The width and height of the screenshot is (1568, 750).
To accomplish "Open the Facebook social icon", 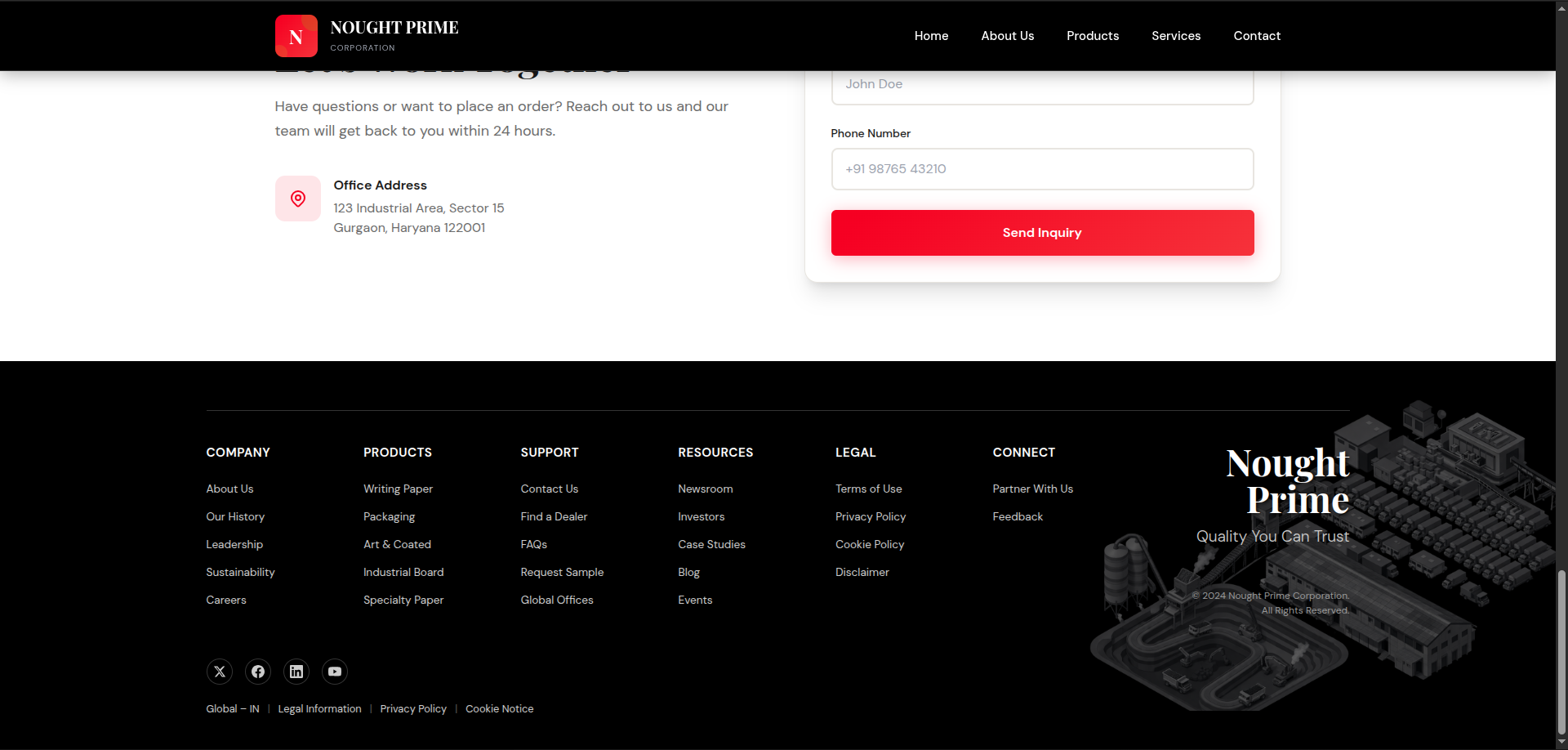I will (258, 672).
